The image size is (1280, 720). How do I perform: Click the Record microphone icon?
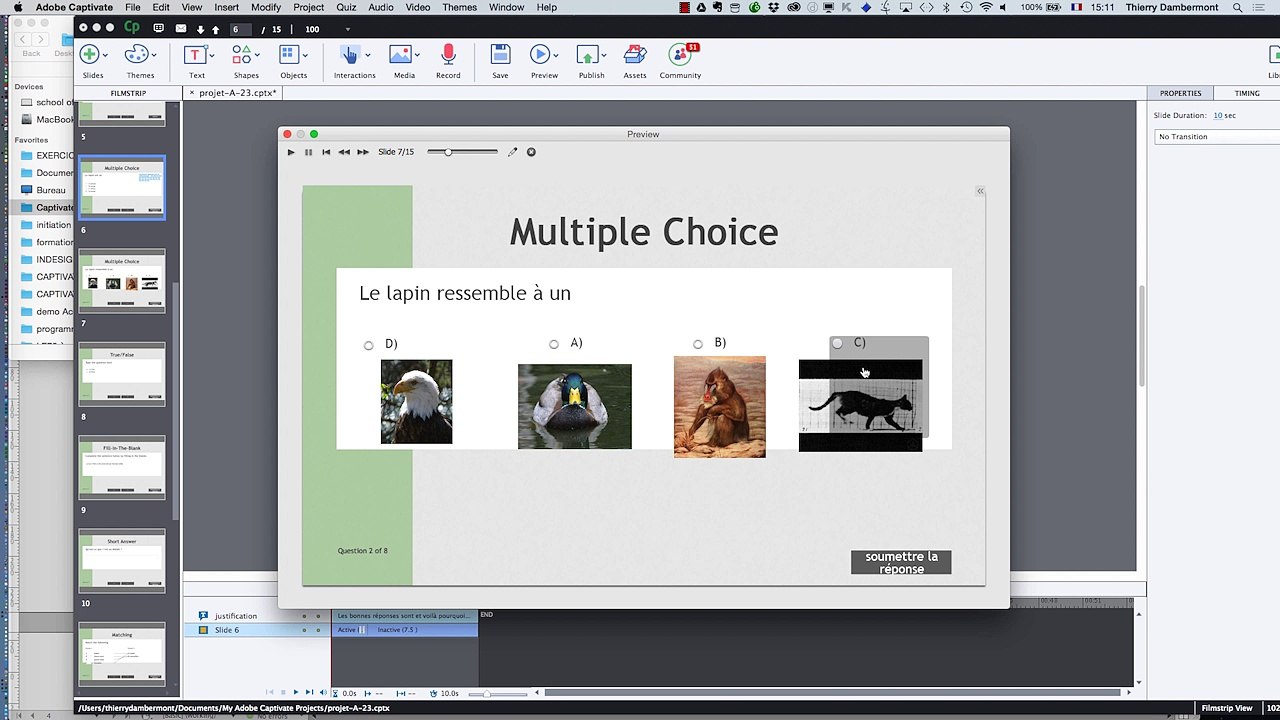tap(448, 55)
